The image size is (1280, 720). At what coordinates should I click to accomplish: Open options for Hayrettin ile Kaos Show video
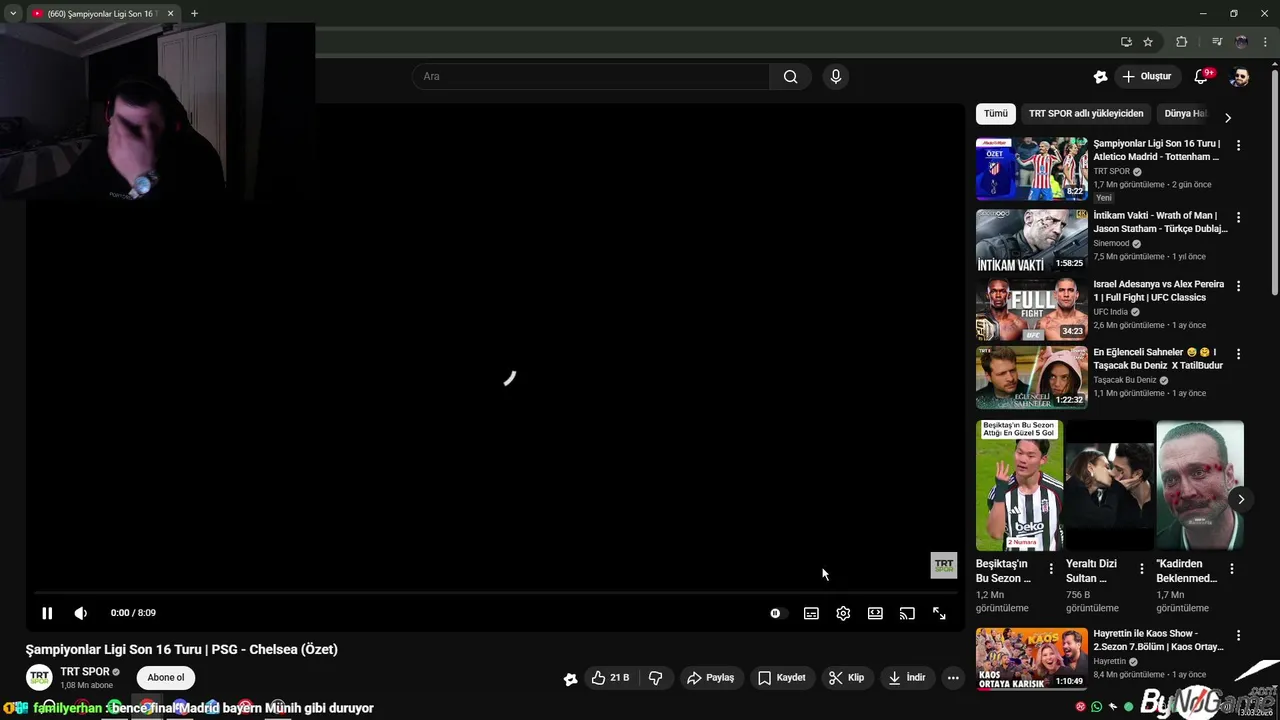coord(1238,635)
